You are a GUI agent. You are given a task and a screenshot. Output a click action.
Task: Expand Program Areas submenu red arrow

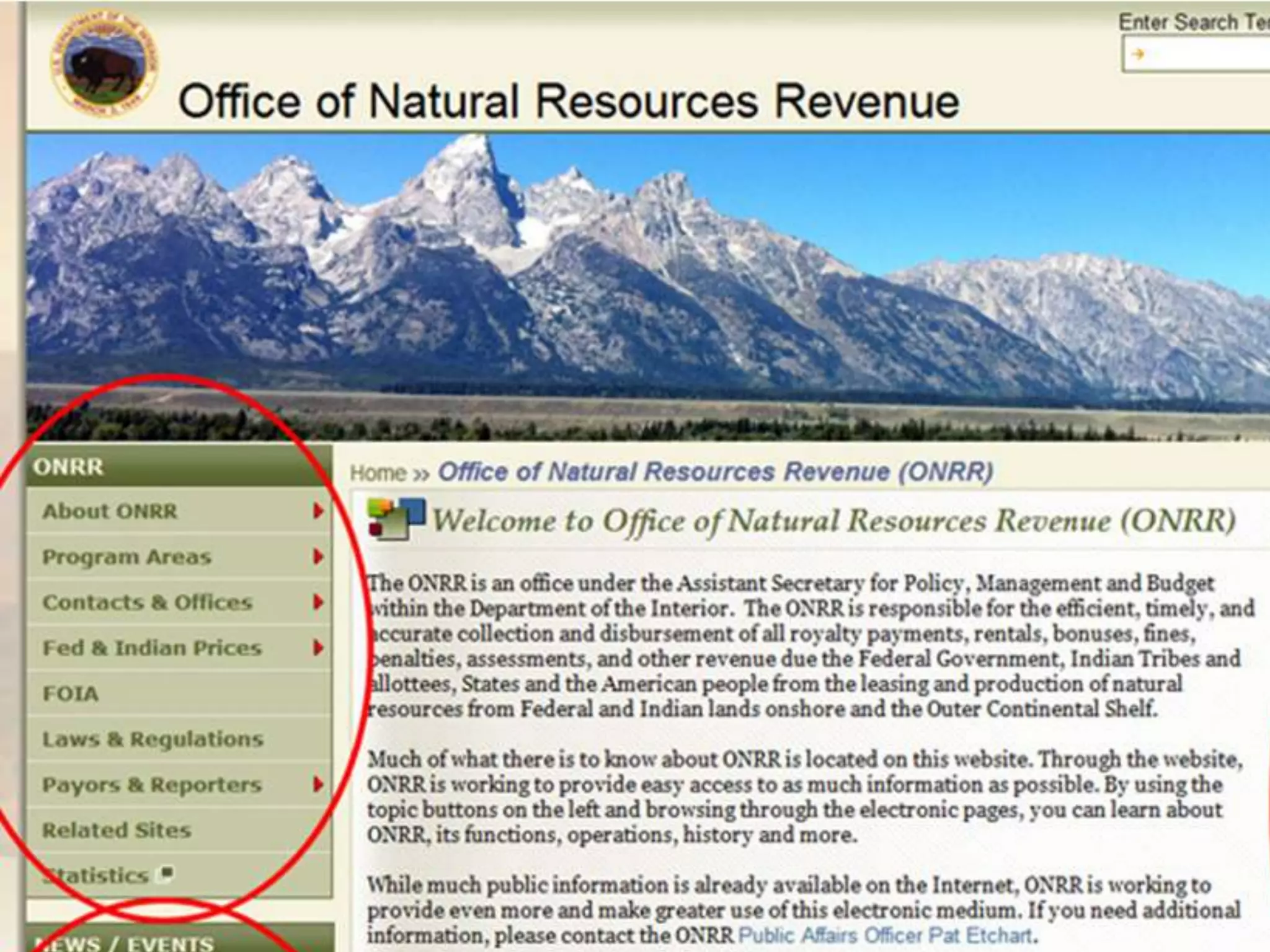(318, 557)
